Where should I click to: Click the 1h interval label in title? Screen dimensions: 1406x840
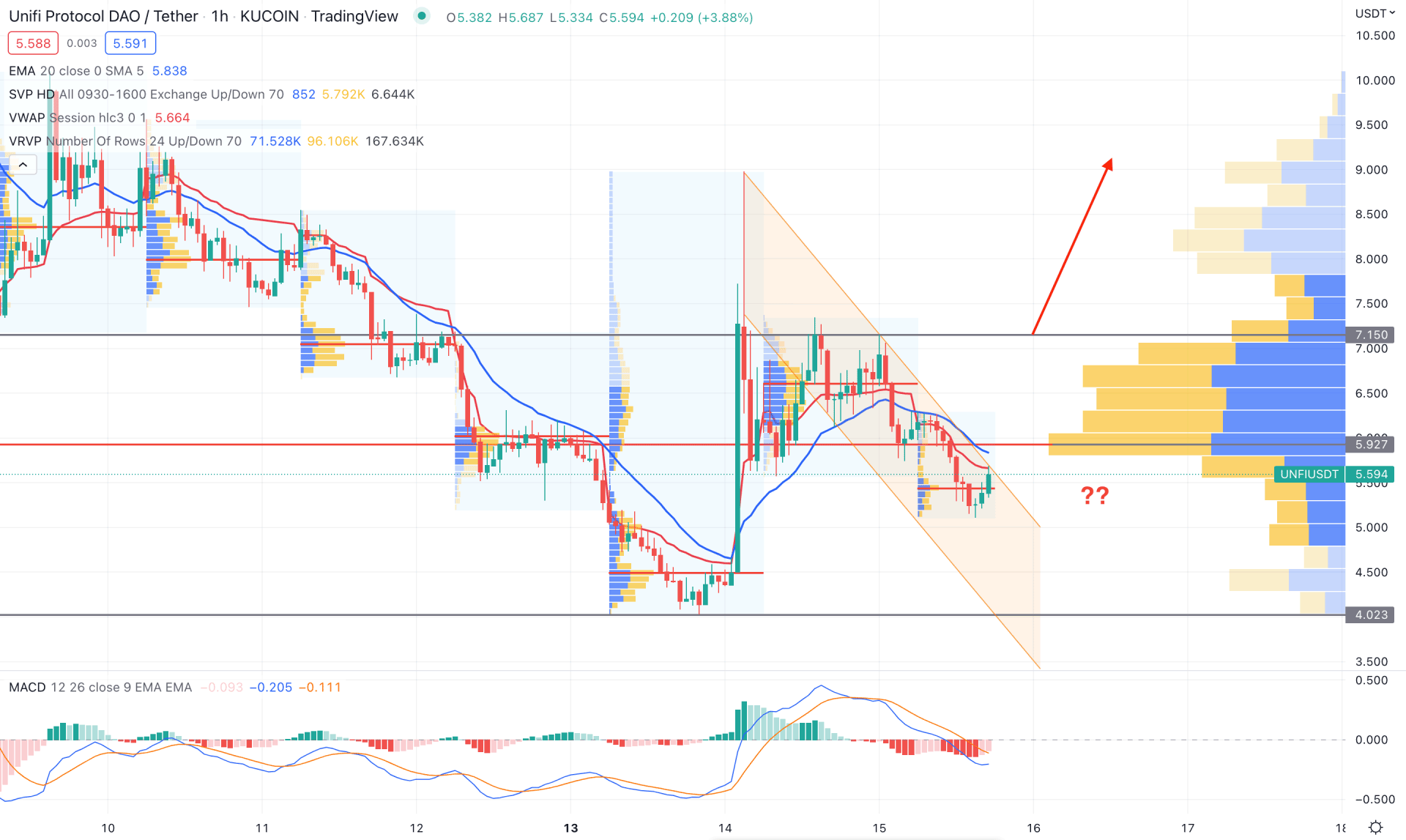point(220,16)
